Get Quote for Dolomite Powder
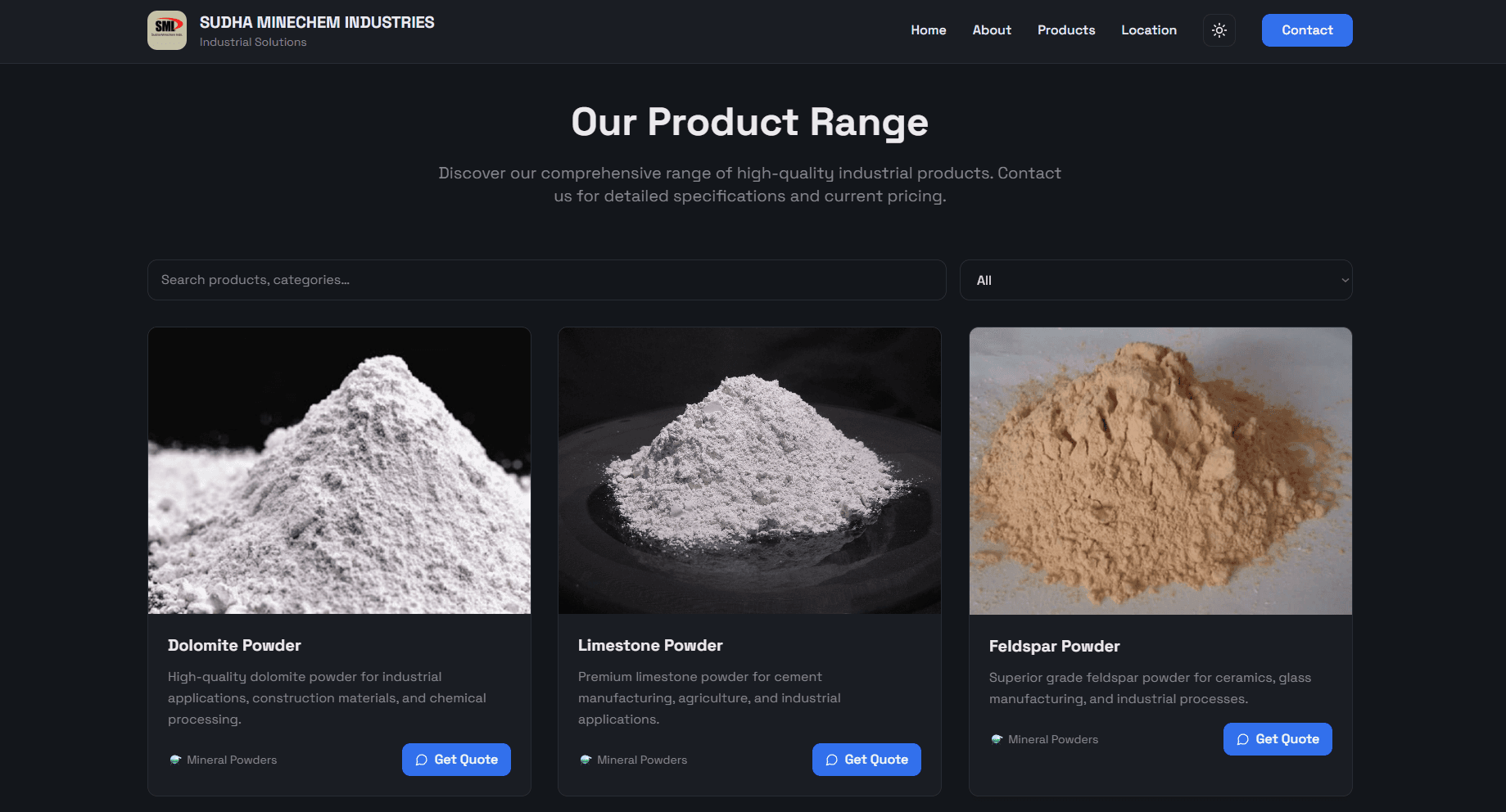1506x812 pixels. click(x=456, y=760)
